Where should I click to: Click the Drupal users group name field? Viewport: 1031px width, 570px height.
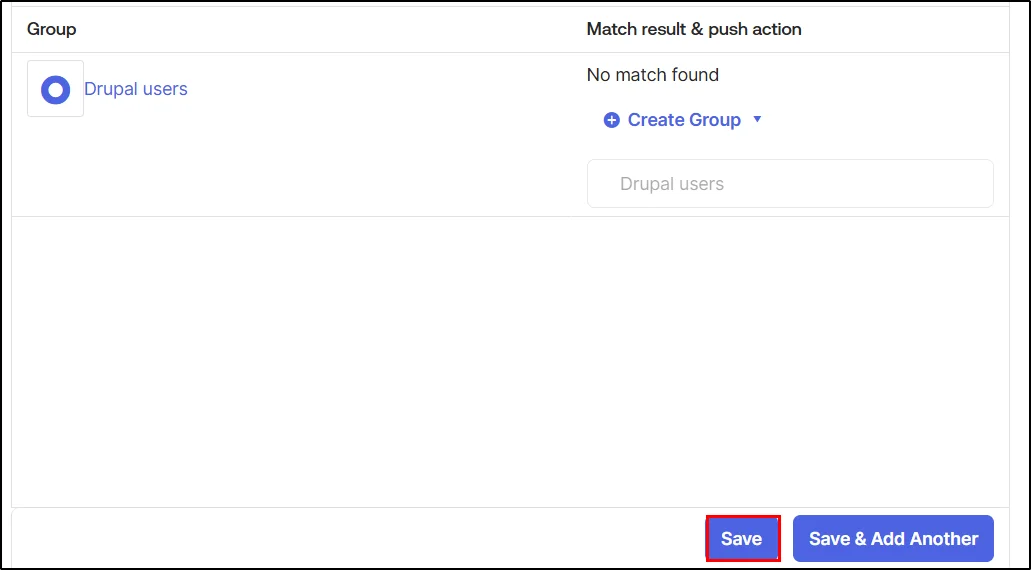[790, 183]
